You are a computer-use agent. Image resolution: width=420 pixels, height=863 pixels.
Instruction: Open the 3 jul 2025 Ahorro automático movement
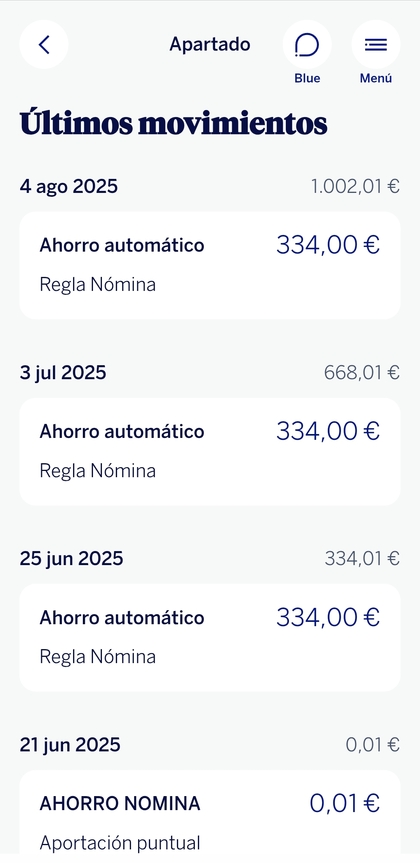(210, 451)
